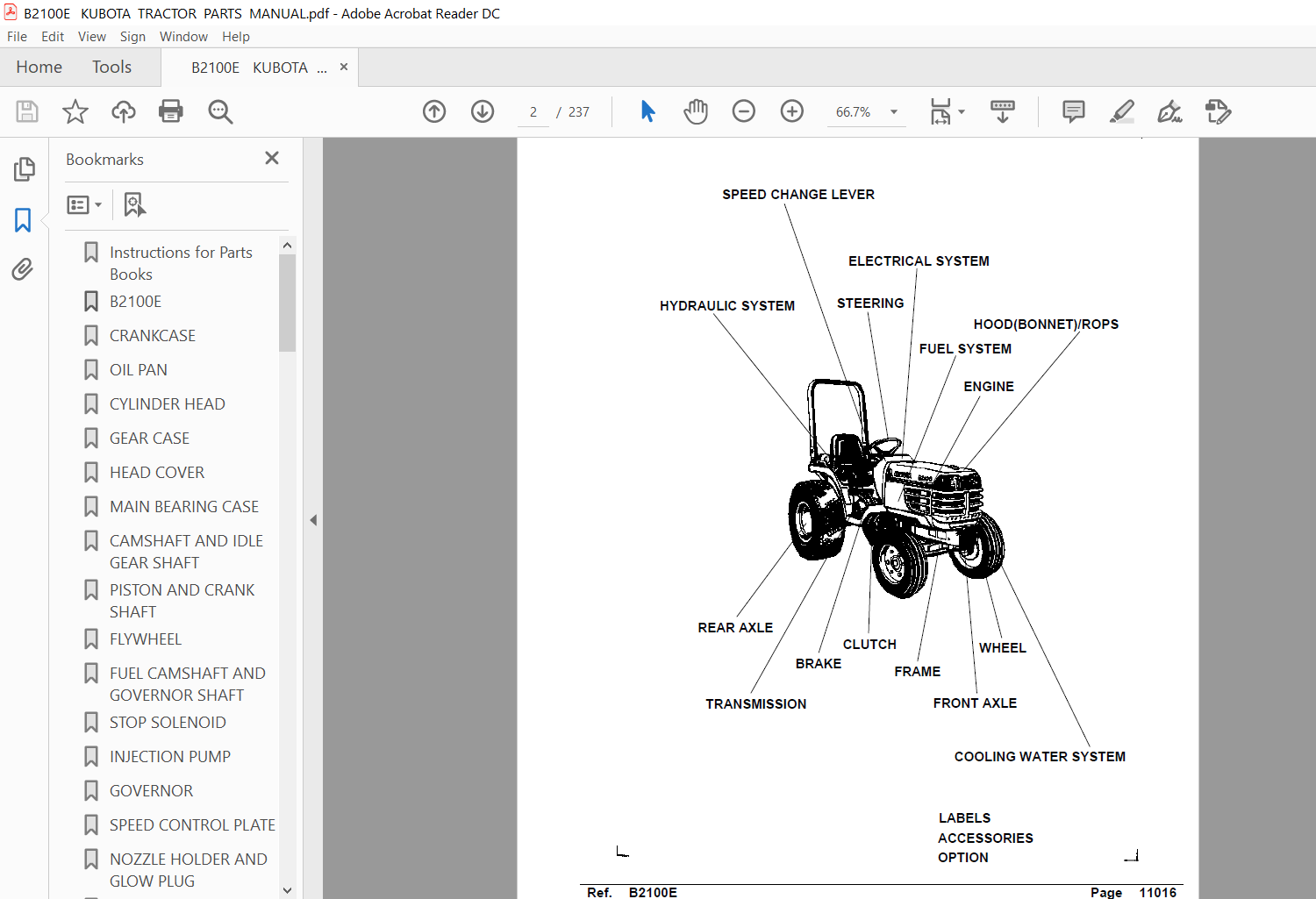The image size is (1316, 899).
Task: Click the bookmarks scroll up arrow
Action: pos(287,246)
